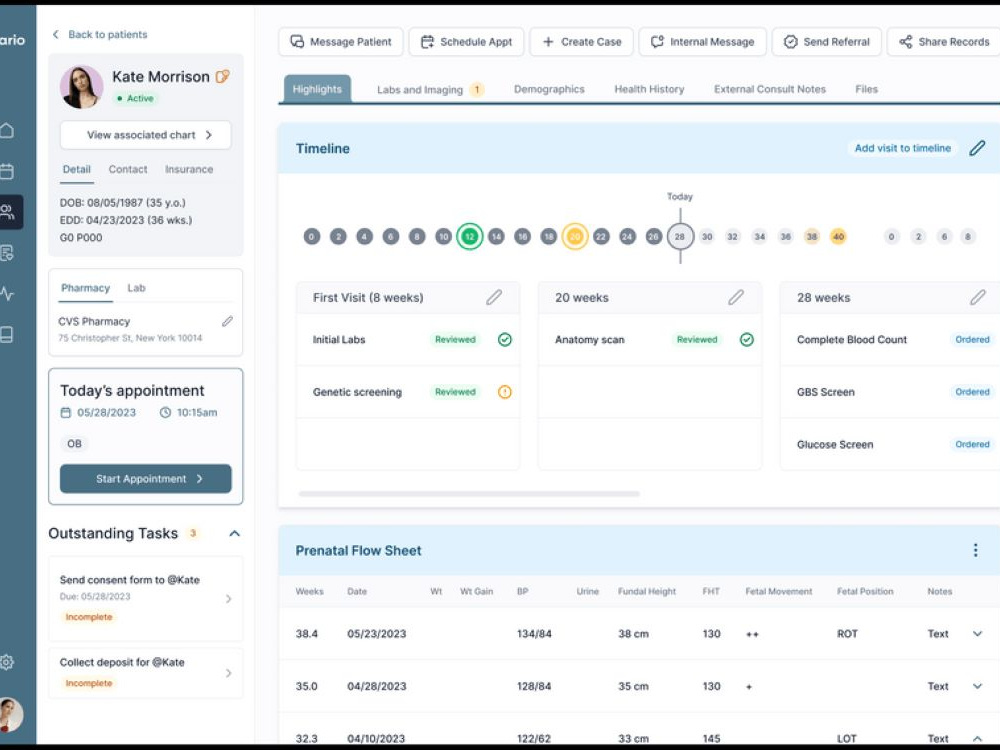Viewport: 1000px width, 750px height.
Task: Select the Patients icon in sidebar
Action: click(8, 212)
